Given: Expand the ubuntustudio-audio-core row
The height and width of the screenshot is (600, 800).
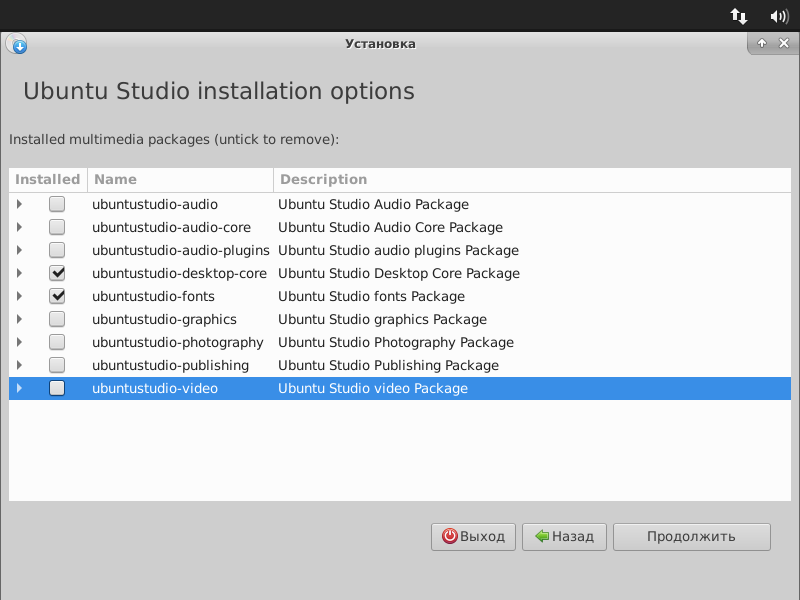Looking at the screenshot, I should [x=19, y=227].
